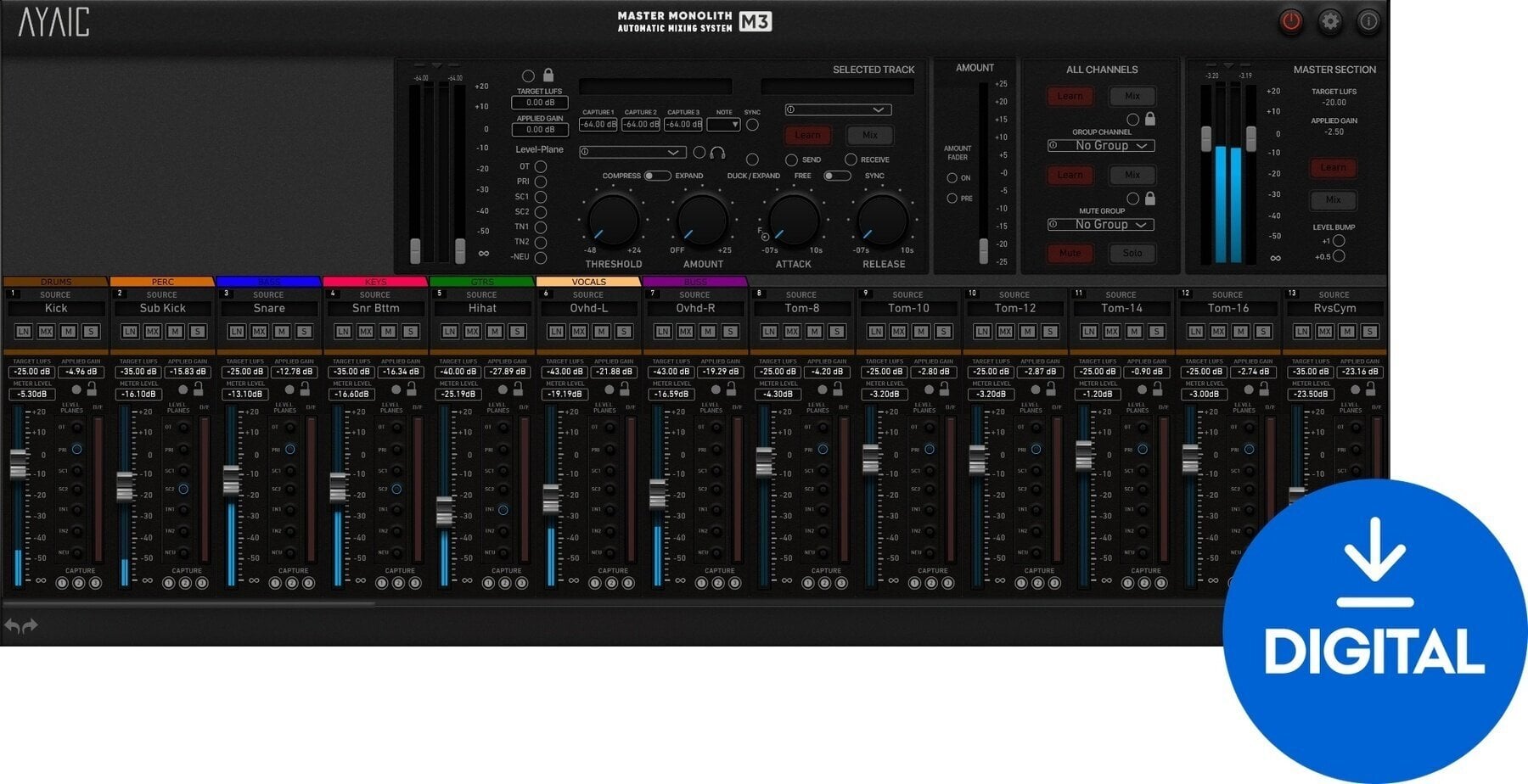Click Kick LN button
The height and width of the screenshot is (784, 1528).
pos(23,332)
